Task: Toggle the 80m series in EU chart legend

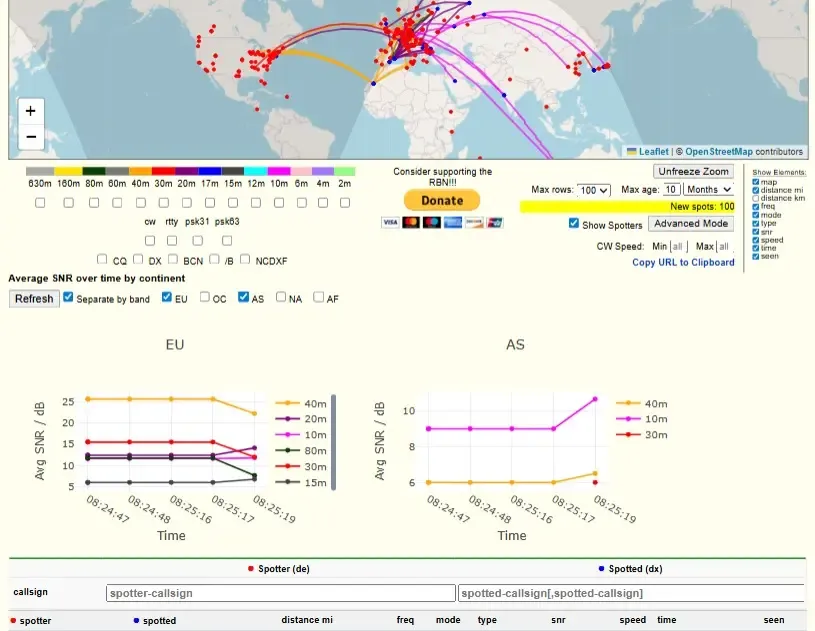Action: pyautogui.click(x=301, y=451)
